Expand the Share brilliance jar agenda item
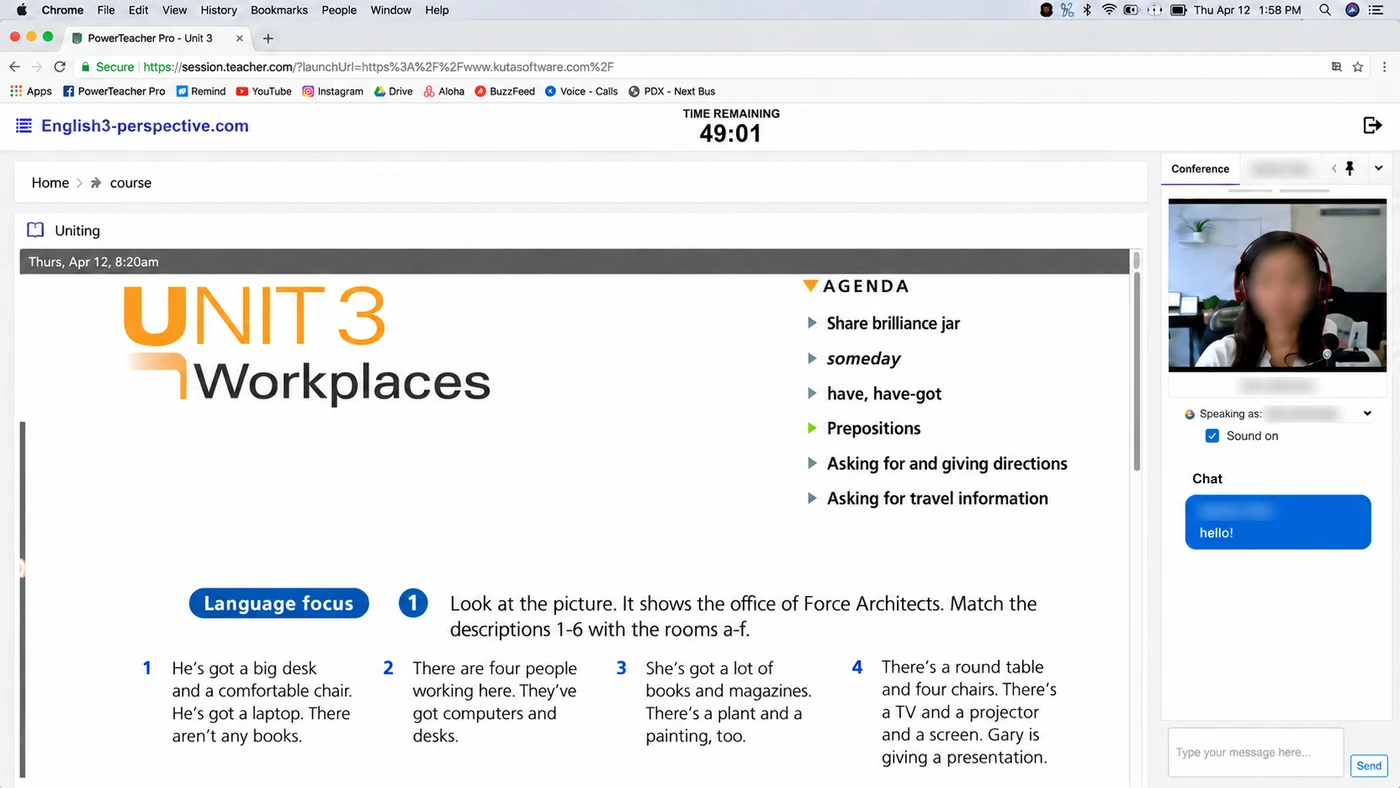Viewport: 1400px width, 788px height. tap(812, 323)
